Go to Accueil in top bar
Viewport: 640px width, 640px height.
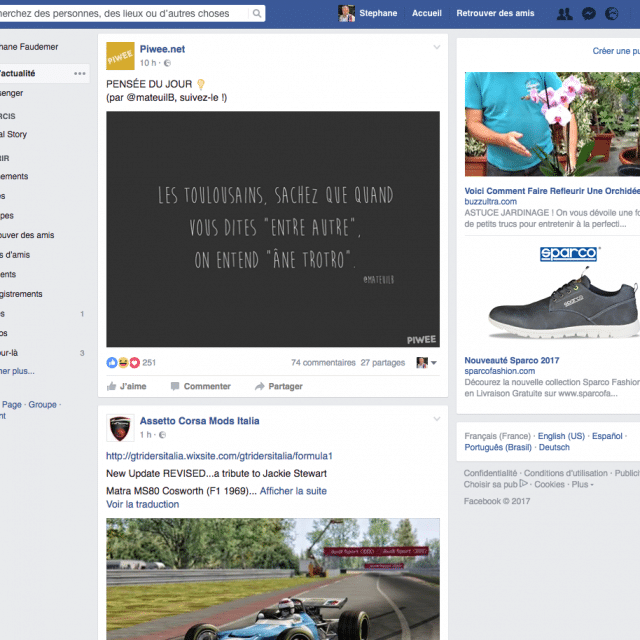point(427,14)
